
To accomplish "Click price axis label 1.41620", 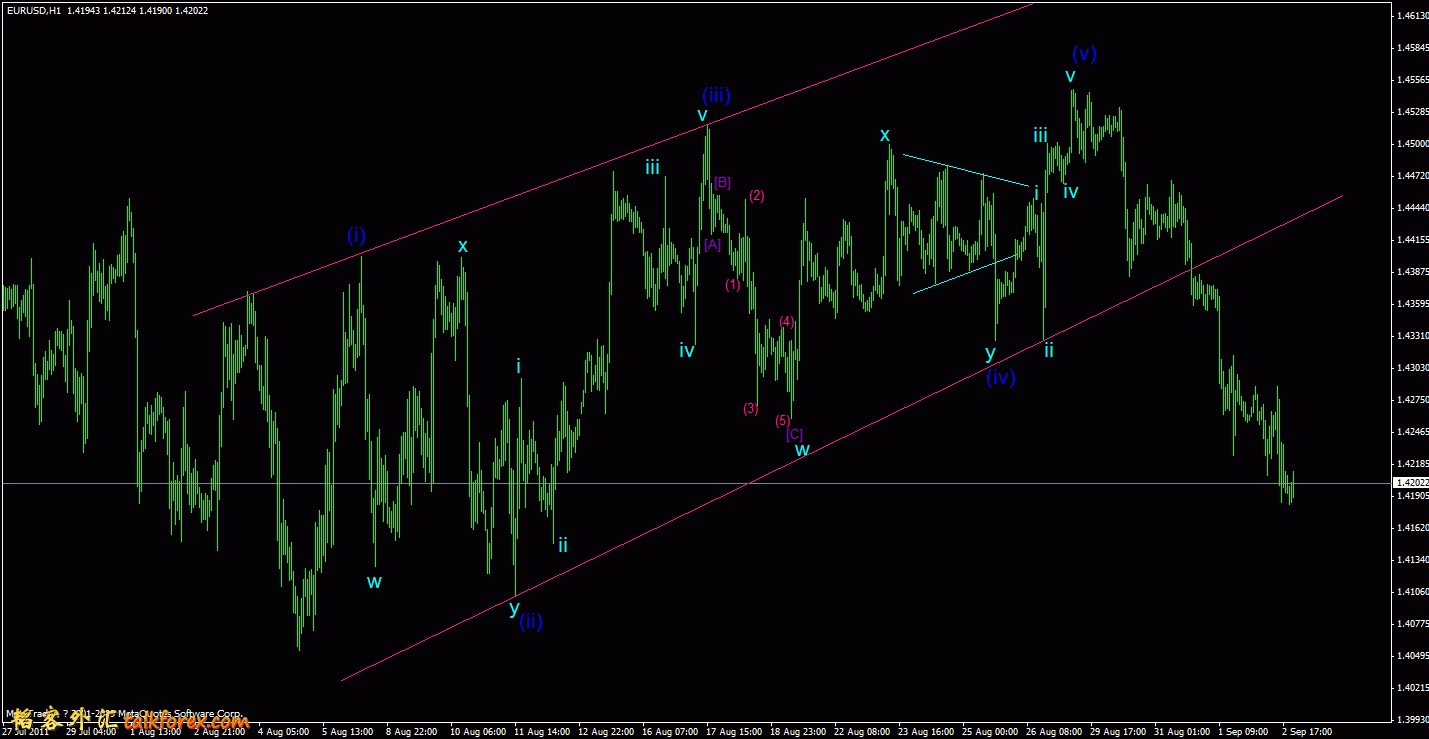I will [x=1411, y=528].
